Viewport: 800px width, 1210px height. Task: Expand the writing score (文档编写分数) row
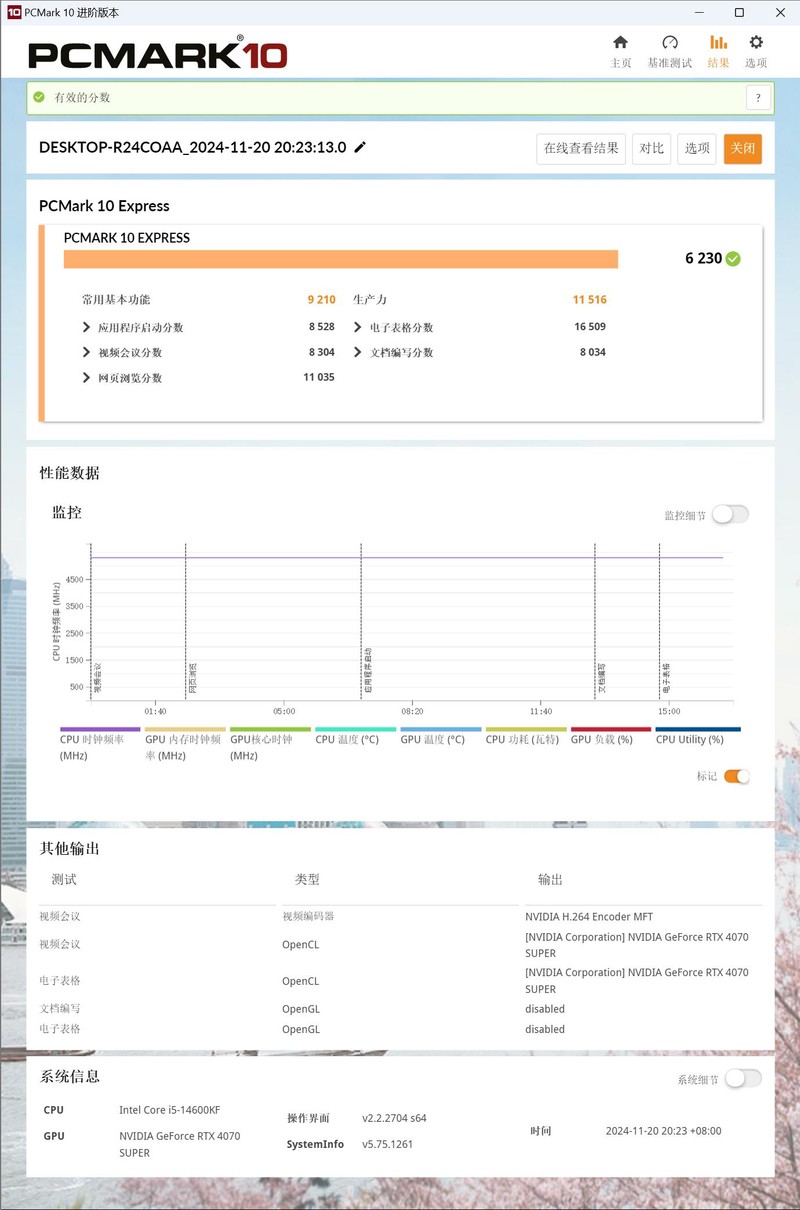click(358, 352)
